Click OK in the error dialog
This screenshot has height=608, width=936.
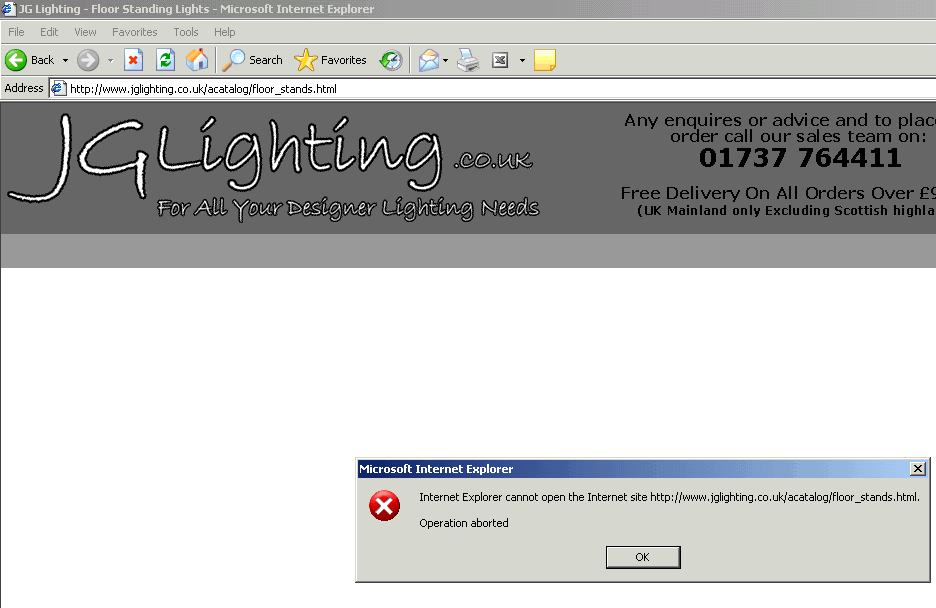pyautogui.click(x=643, y=557)
